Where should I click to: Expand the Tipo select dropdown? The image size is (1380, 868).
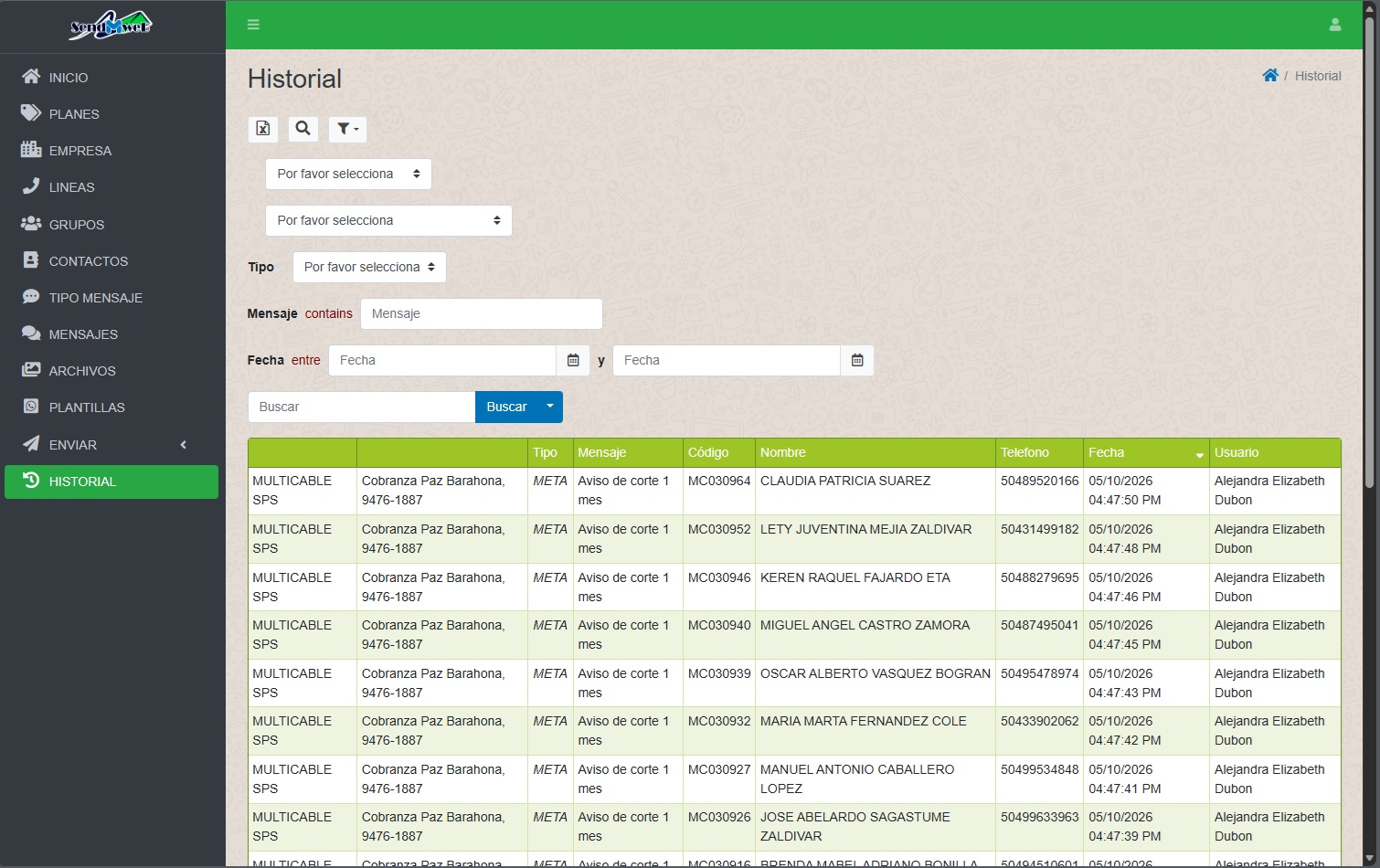coord(369,267)
